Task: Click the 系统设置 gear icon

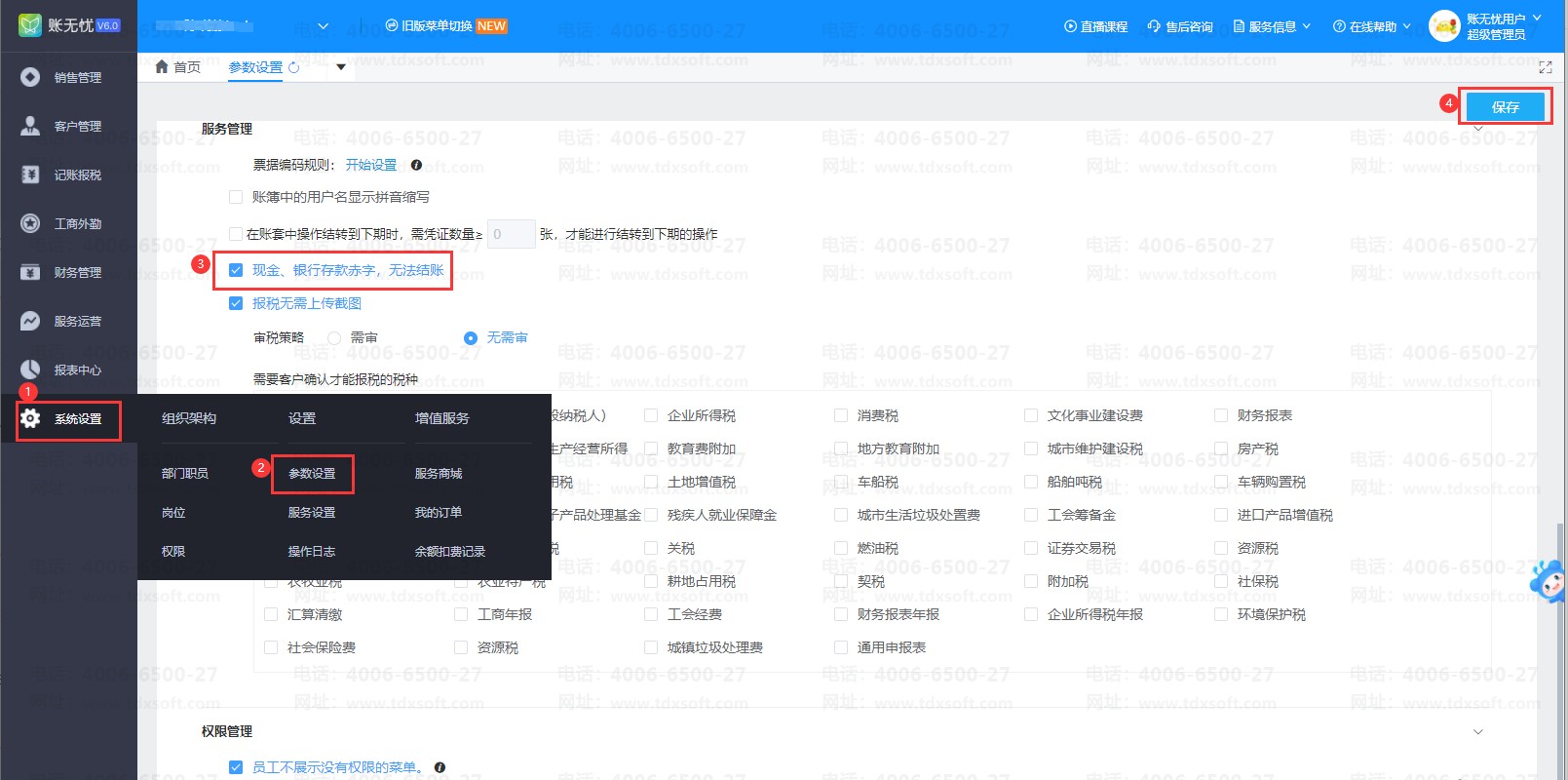Action: tap(30, 418)
